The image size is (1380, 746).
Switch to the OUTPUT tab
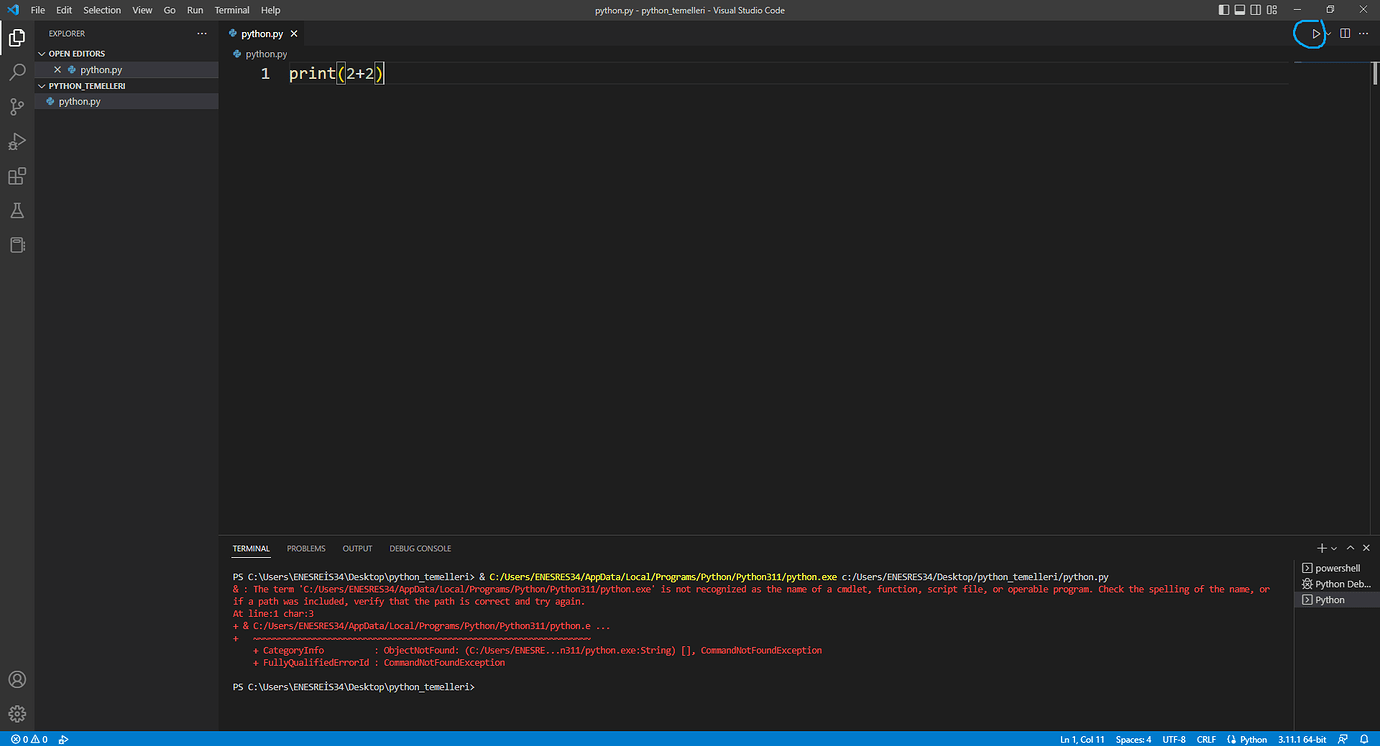357,548
